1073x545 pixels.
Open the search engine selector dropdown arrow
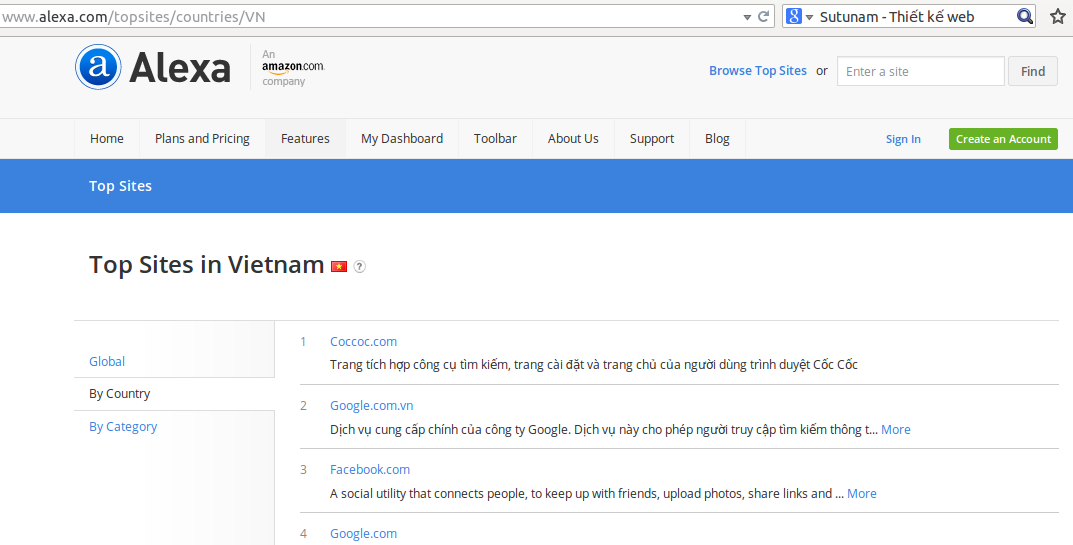click(810, 17)
